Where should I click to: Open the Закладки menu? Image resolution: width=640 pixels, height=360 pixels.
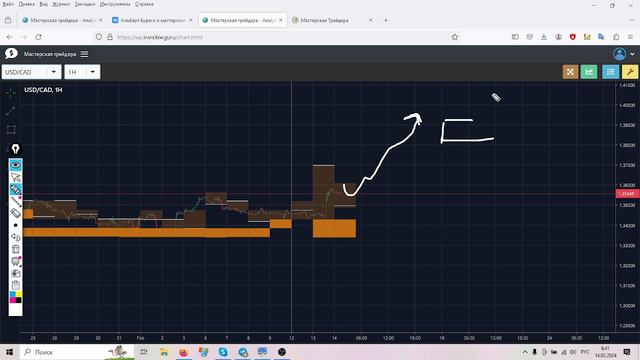[x=85, y=4]
